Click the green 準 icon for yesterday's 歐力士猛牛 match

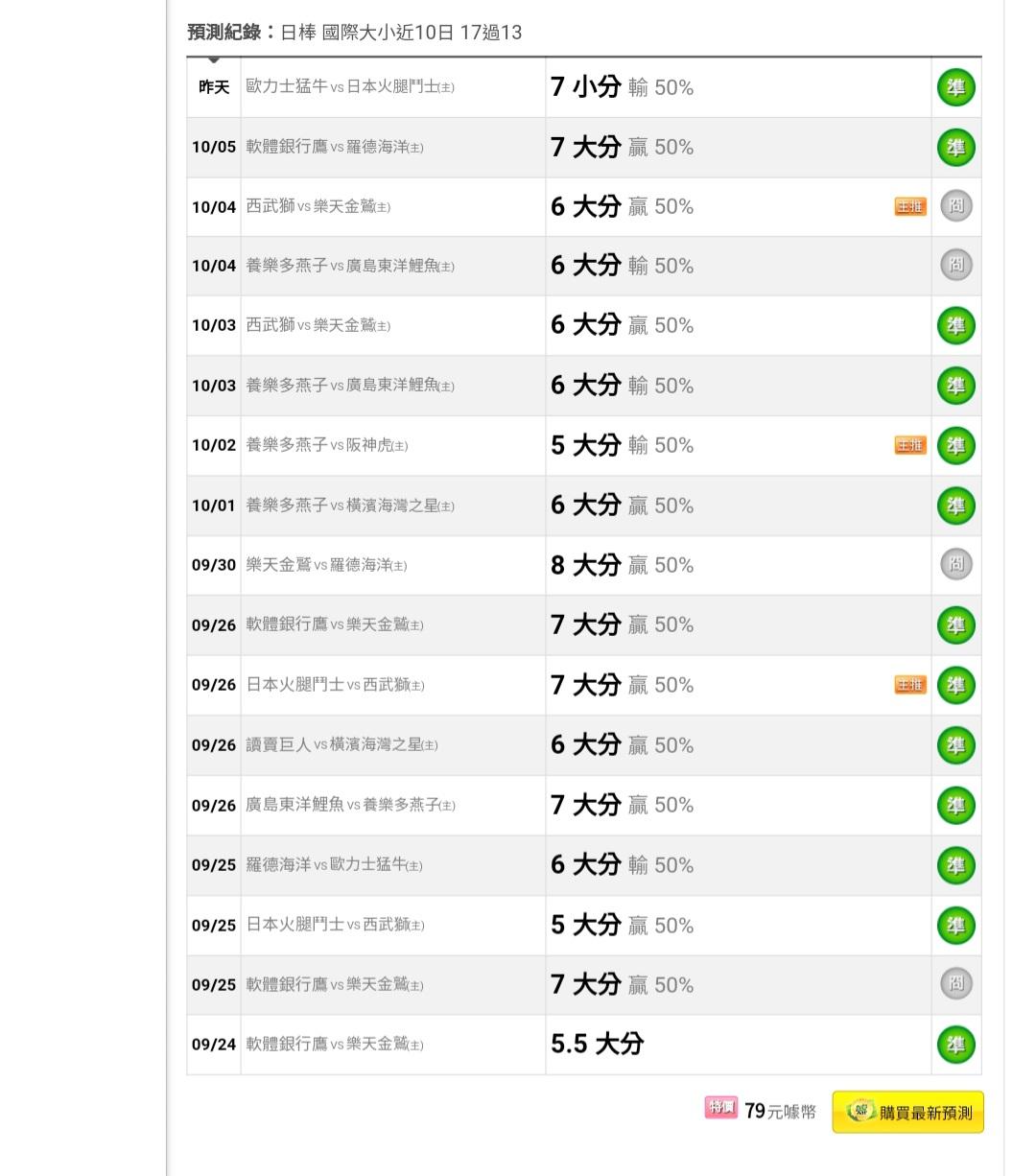click(x=955, y=87)
